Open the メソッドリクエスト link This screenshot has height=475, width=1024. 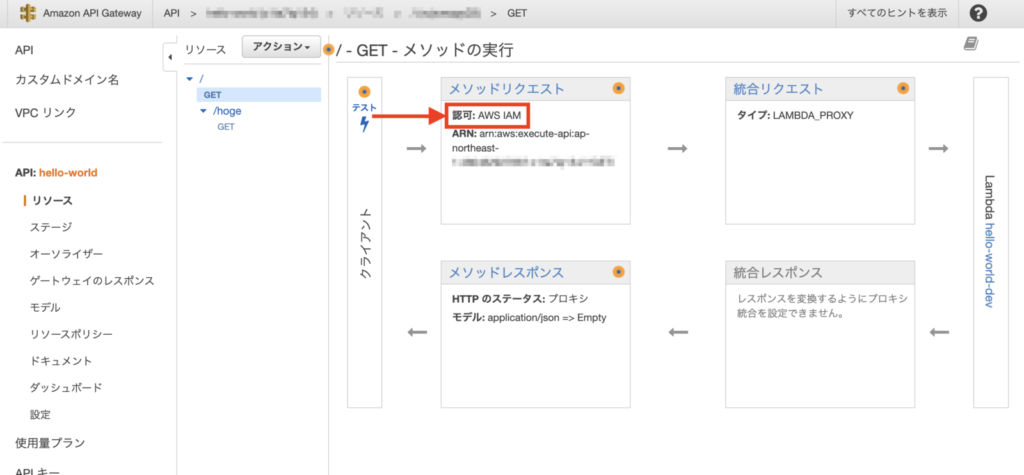tap(506, 90)
